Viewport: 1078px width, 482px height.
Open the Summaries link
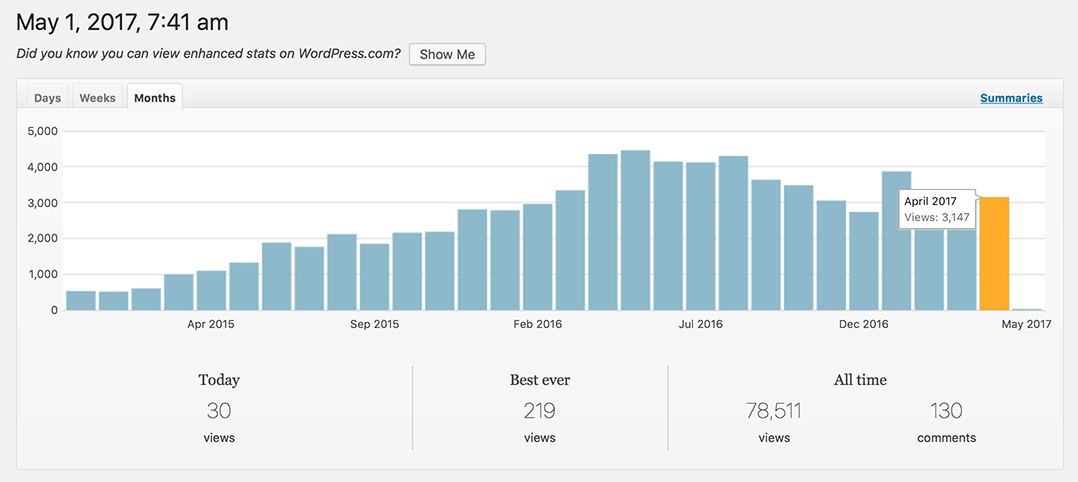coord(1011,98)
